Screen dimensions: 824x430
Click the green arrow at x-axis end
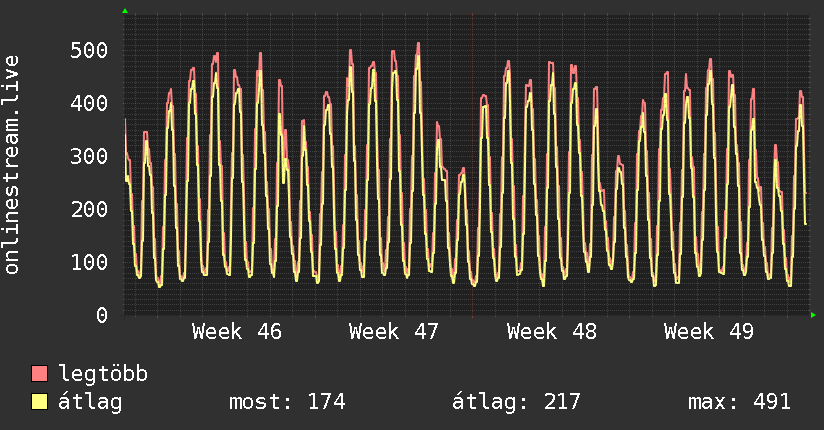tap(813, 315)
